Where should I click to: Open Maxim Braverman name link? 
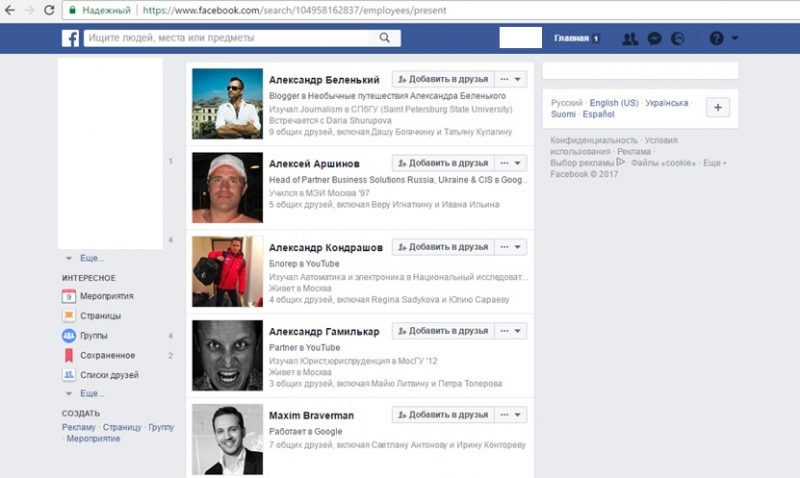(311, 416)
